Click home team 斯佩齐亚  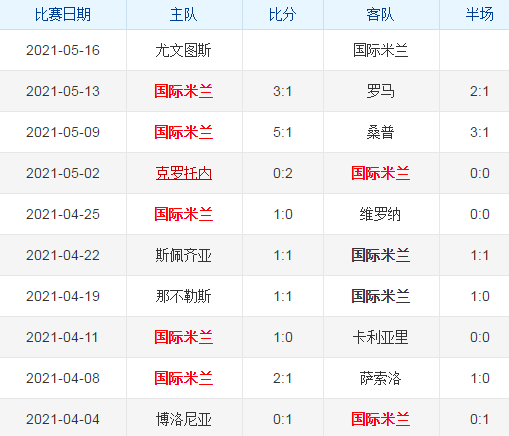[183, 255]
